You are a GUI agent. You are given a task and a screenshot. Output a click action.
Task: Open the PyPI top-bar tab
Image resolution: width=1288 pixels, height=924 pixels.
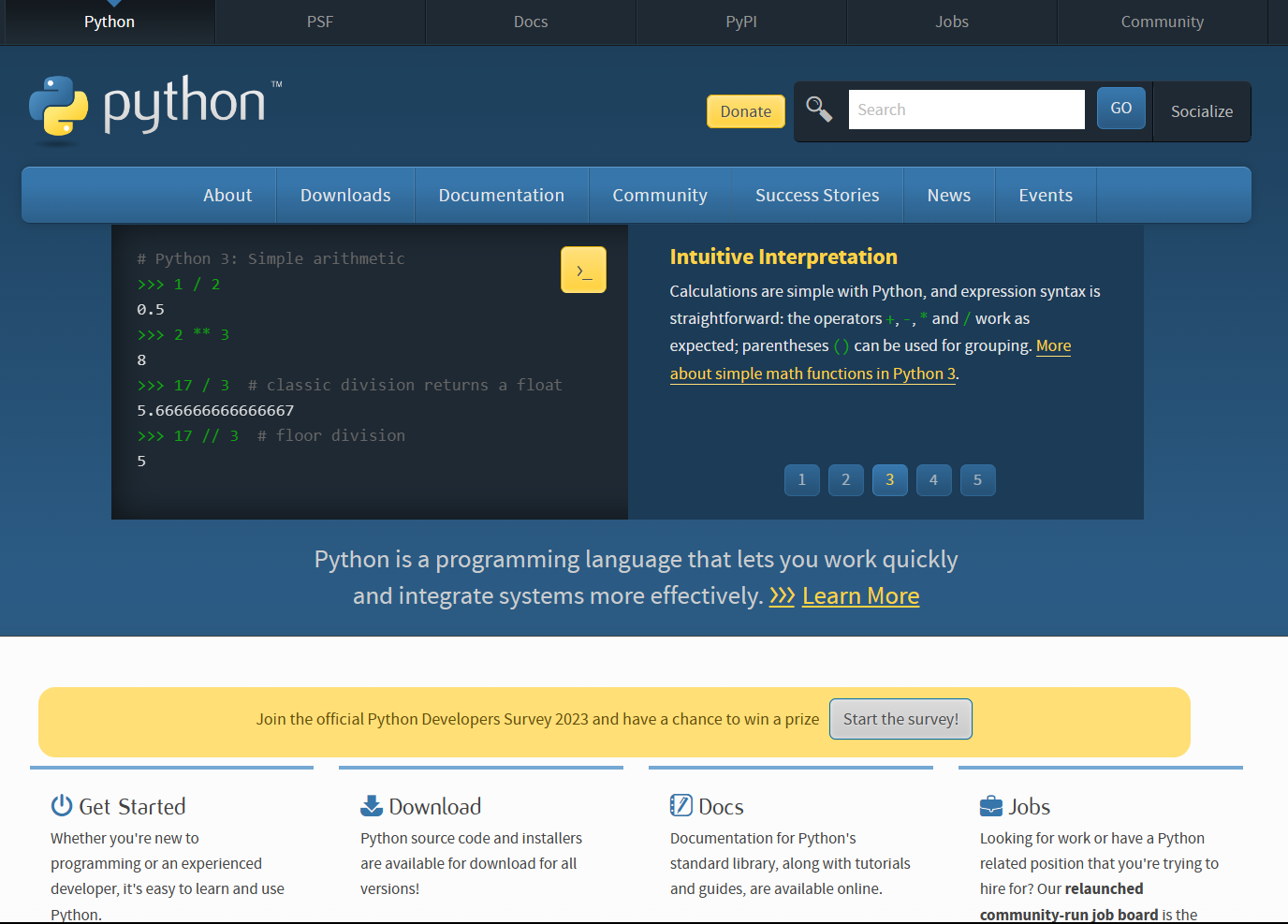click(x=741, y=22)
